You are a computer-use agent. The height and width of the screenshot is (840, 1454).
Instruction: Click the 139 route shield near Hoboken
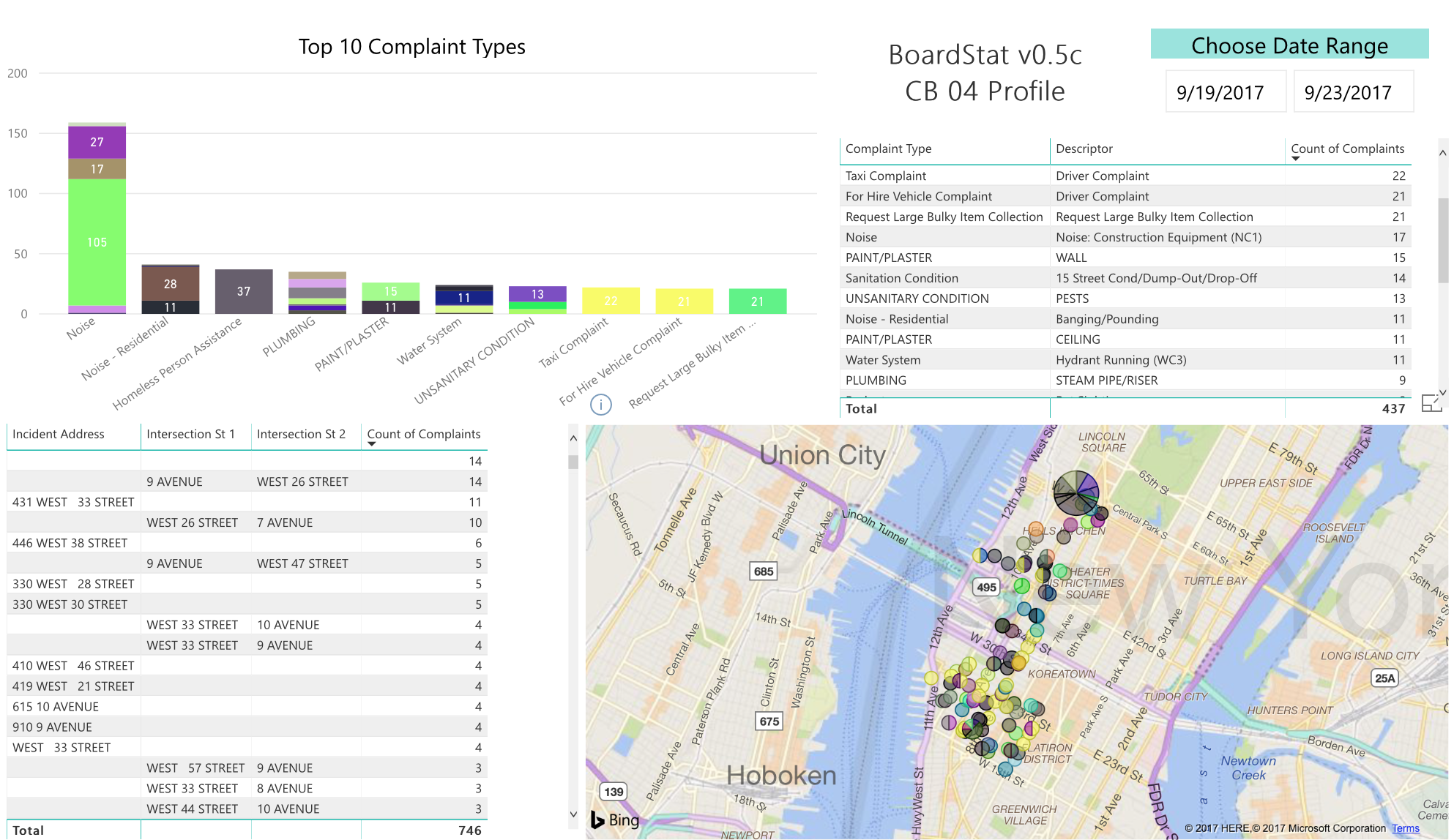[x=614, y=792]
